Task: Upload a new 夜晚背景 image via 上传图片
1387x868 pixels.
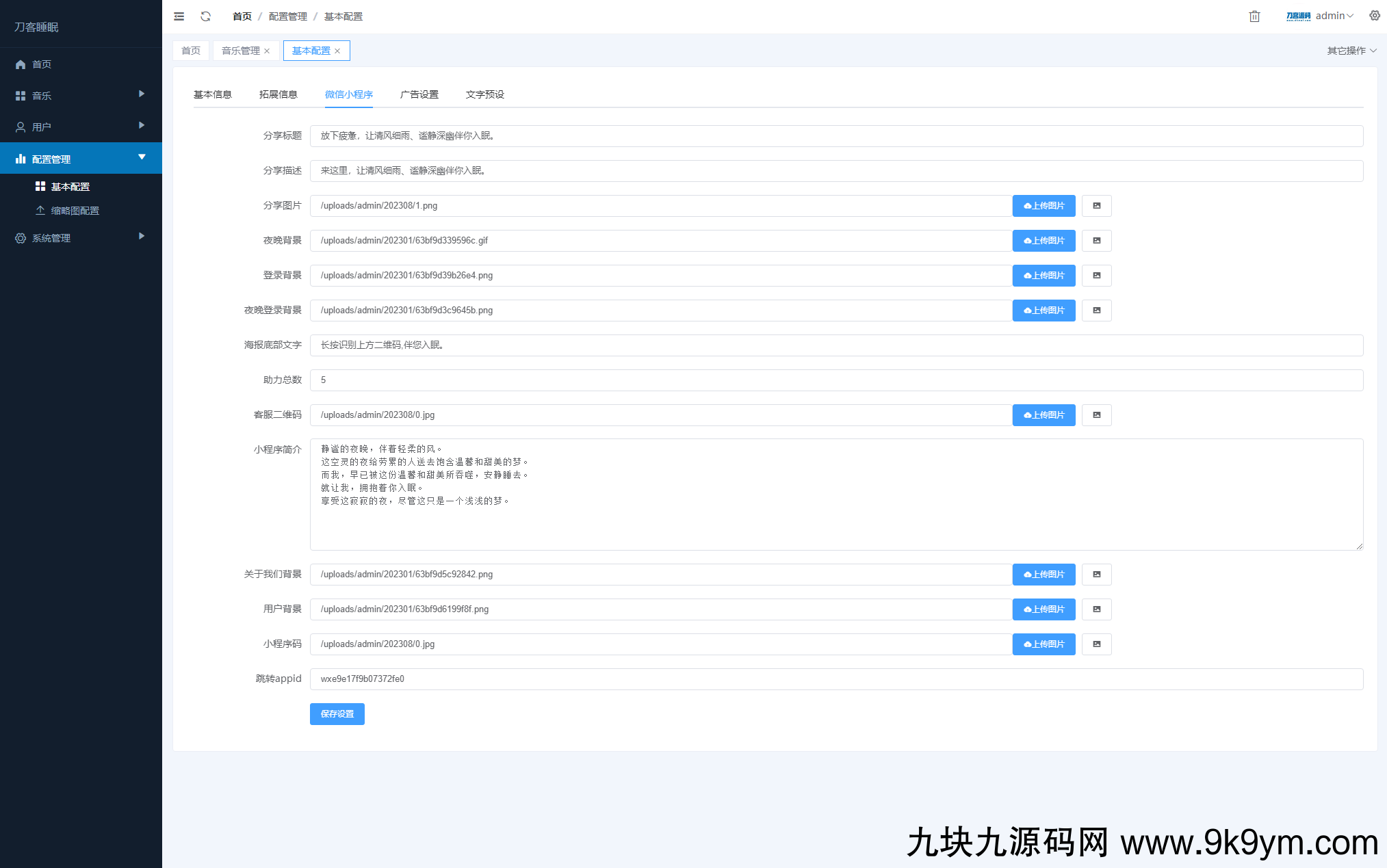Action: point(1044,240)
